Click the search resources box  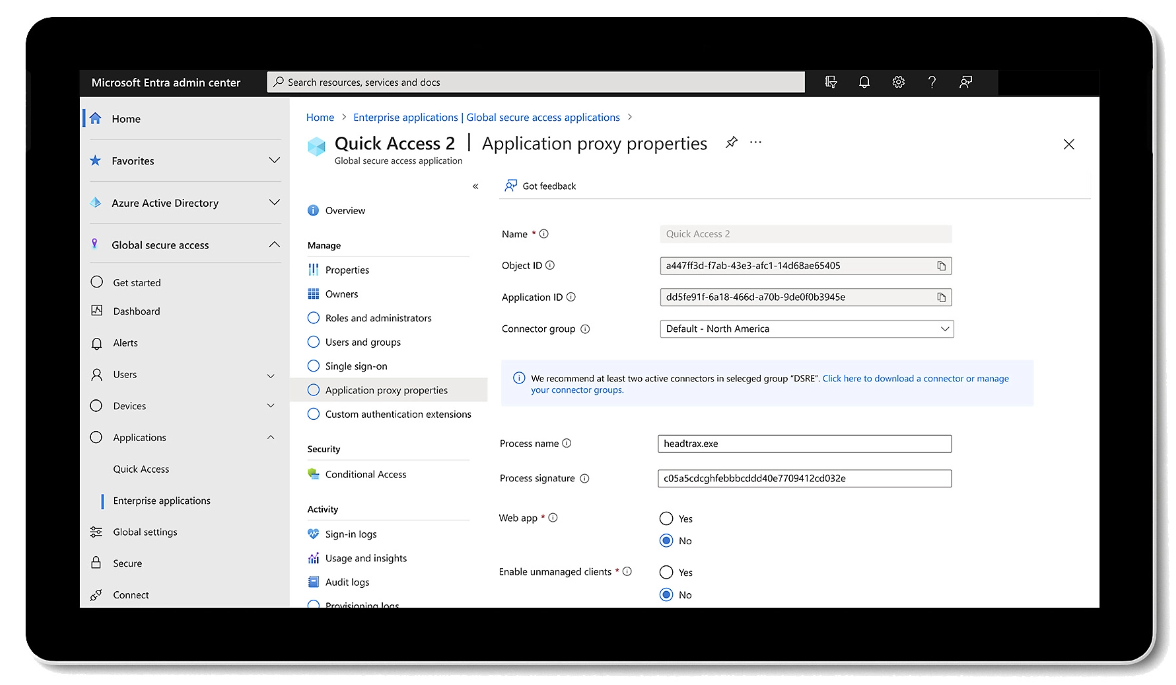tap(536, 83)
